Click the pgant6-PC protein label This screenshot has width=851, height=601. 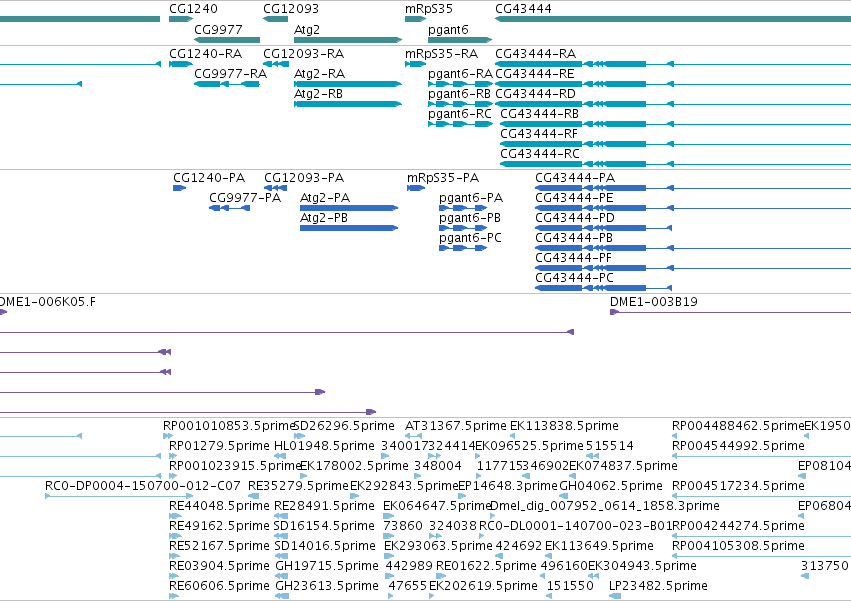(x=471, y=238)
